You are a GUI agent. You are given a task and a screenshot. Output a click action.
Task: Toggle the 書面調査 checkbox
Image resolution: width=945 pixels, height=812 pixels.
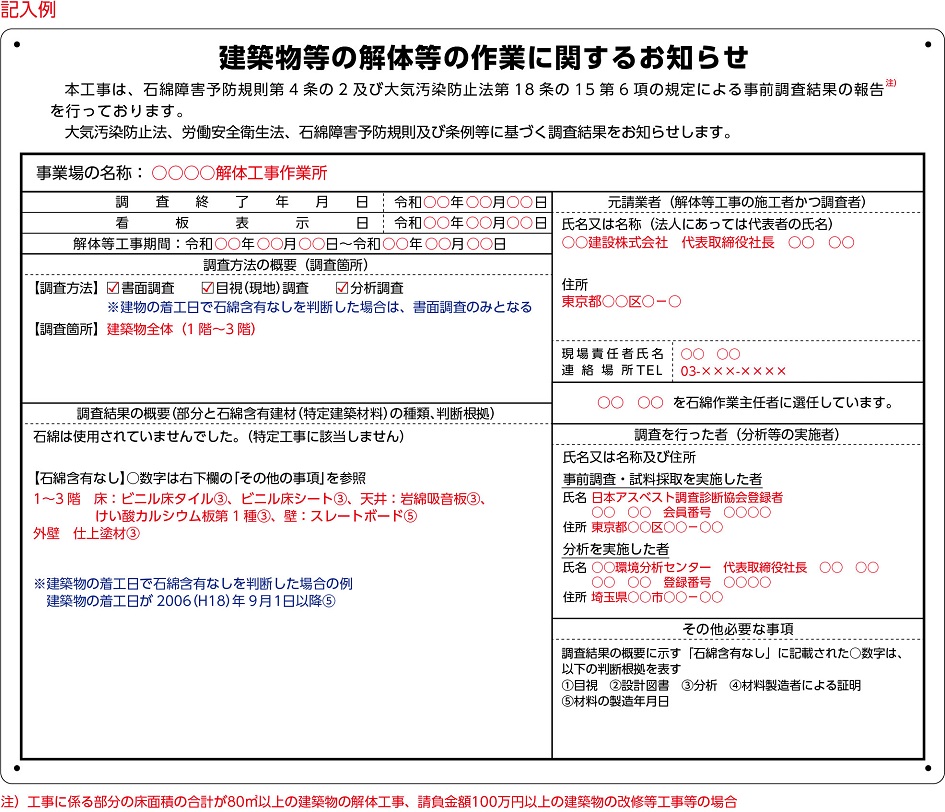113,288
